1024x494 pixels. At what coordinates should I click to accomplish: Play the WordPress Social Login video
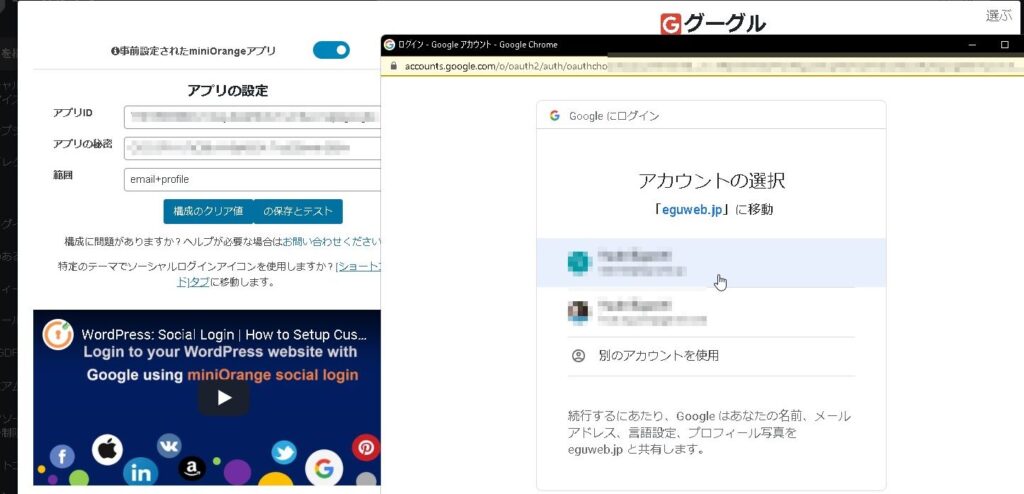tap(224, 398)
